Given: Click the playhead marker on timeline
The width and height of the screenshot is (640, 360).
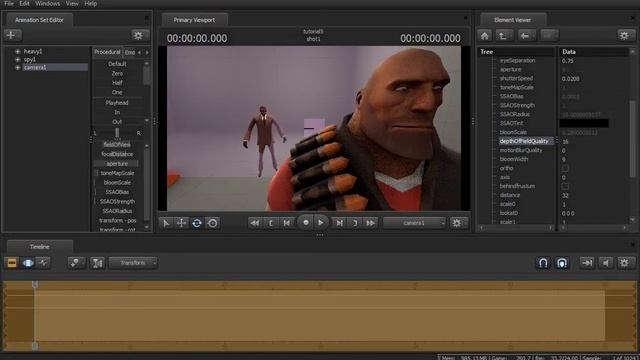Looking at the screenshot, I should click(x=35, y=284).
